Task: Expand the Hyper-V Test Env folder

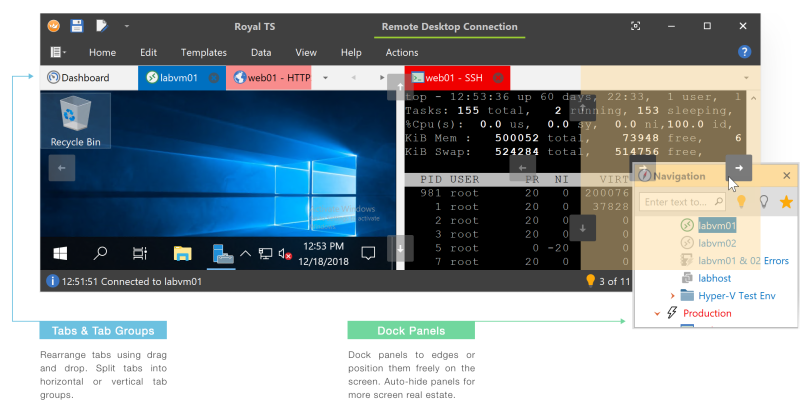Action: [673, 295]
